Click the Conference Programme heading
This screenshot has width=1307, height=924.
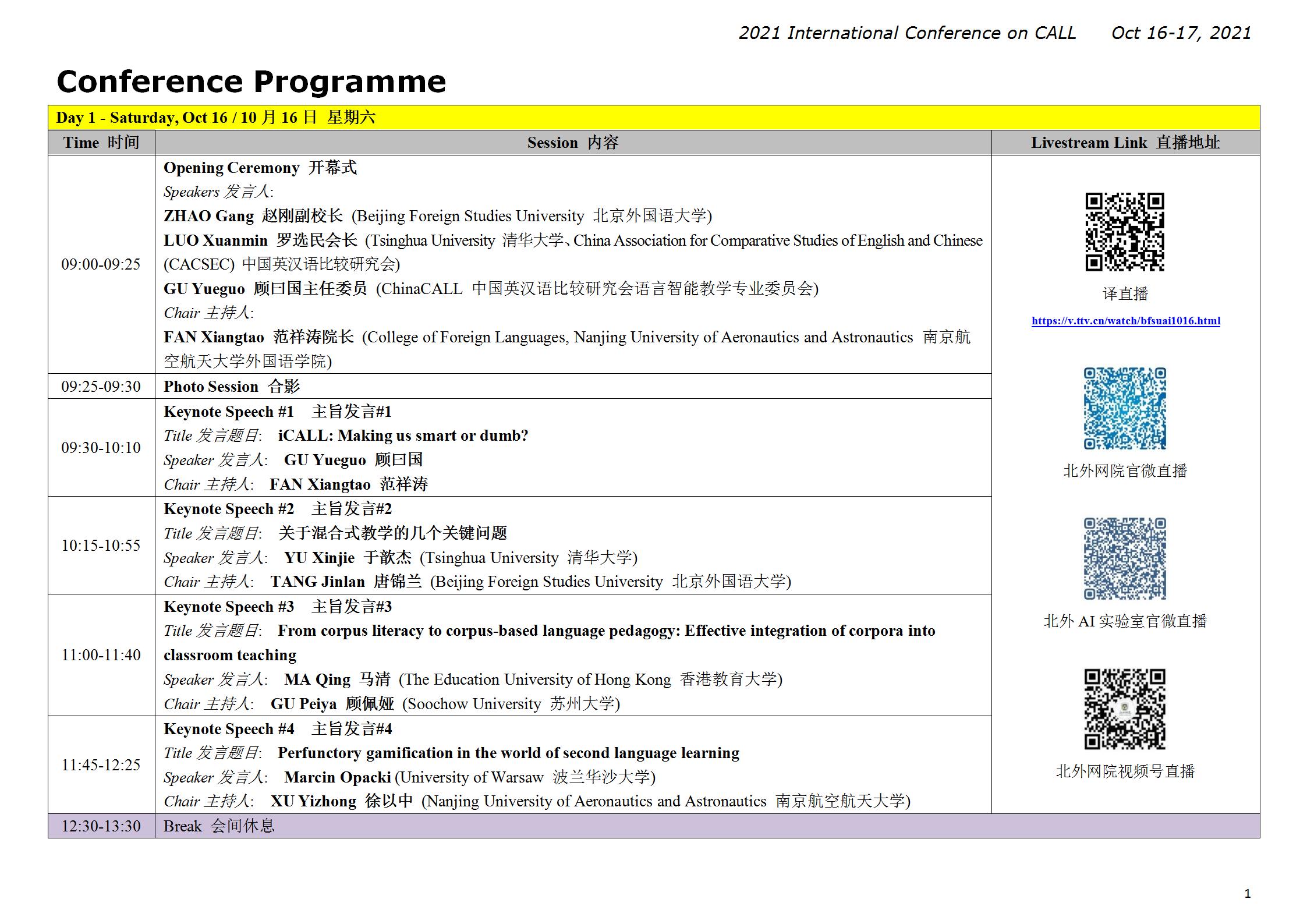click(251, 82)
